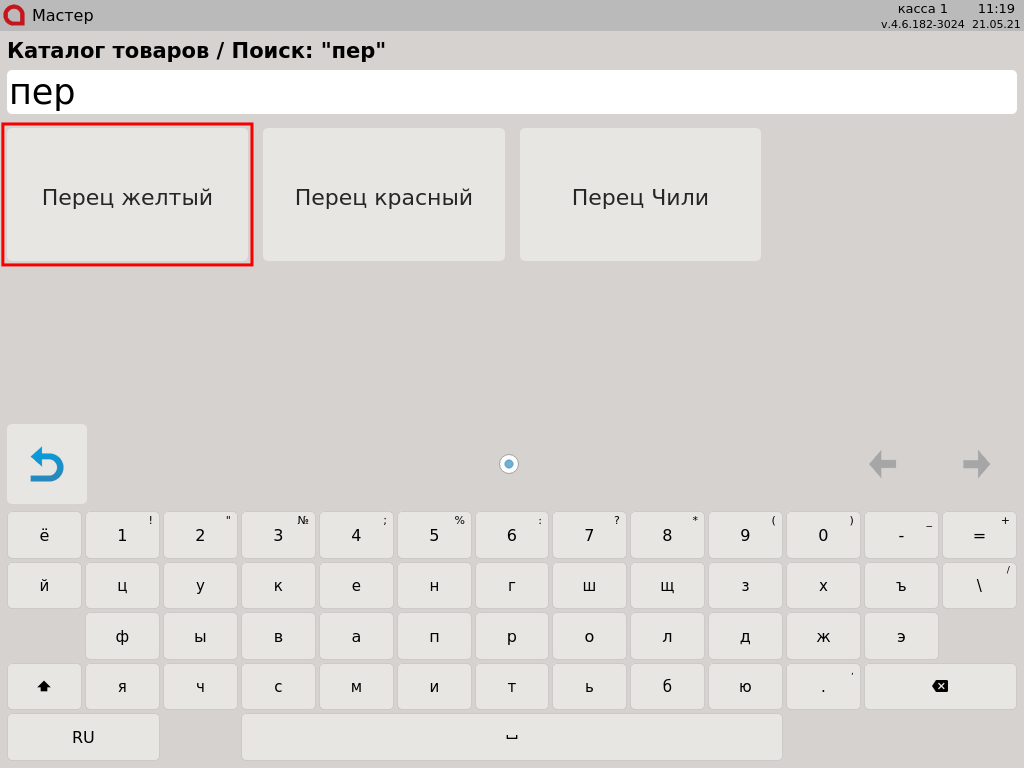Type letter е on the keyboard
Viewport: 1024px width, 768px height.
tap(356, 586)
